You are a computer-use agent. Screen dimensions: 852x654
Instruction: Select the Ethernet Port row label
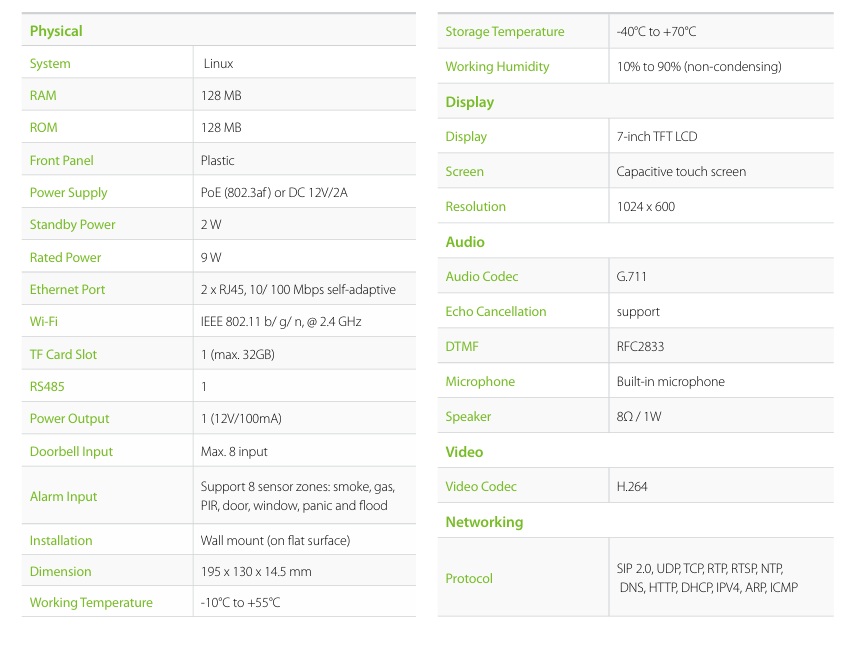(67, 290)
